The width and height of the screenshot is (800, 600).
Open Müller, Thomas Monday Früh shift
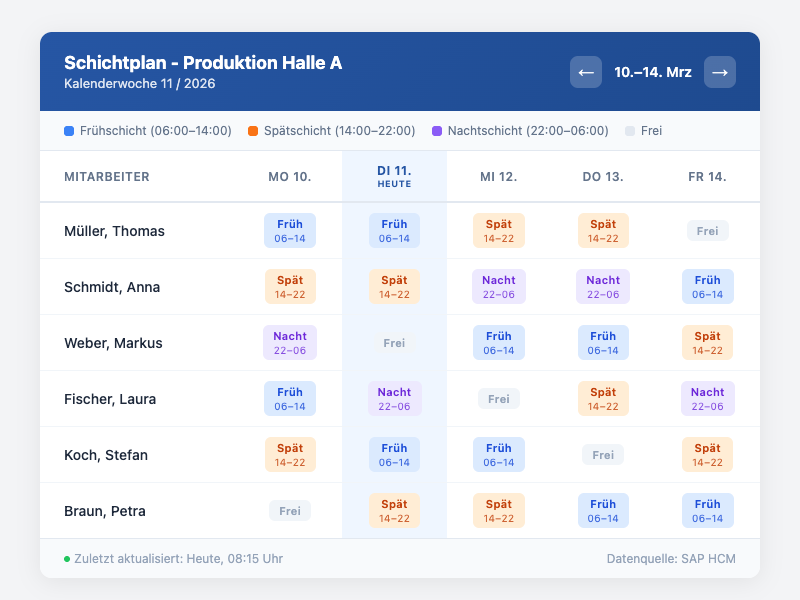pos(290,230)
